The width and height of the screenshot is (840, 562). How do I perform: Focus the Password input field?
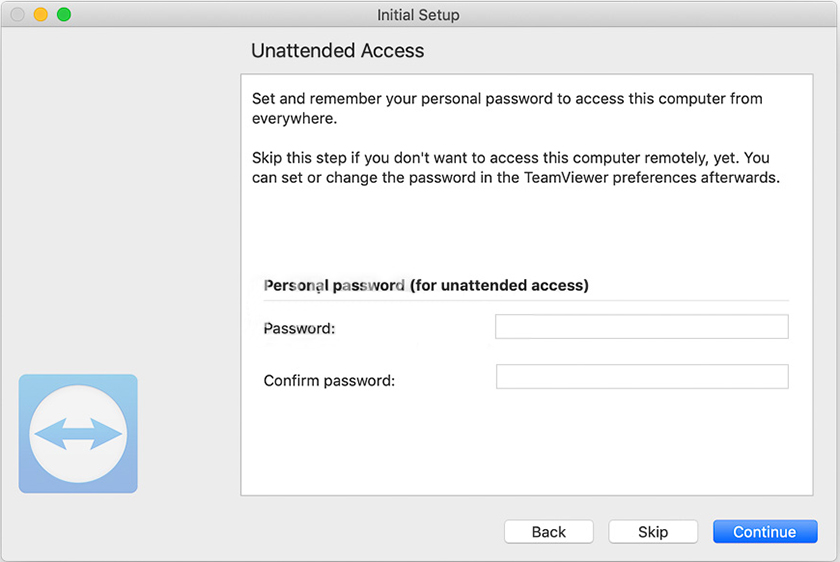[x=641, y=327]
